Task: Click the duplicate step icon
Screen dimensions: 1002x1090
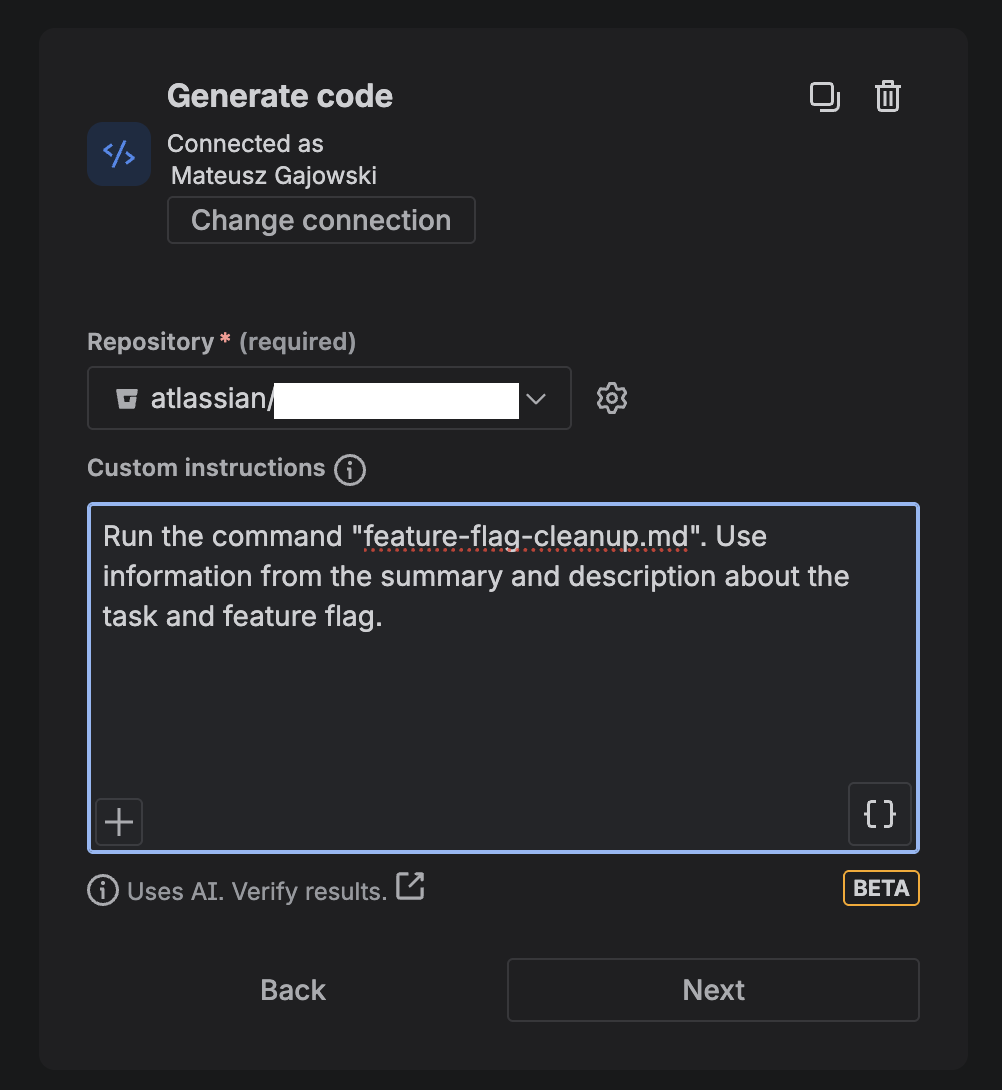Action: (x=824, y=97)
